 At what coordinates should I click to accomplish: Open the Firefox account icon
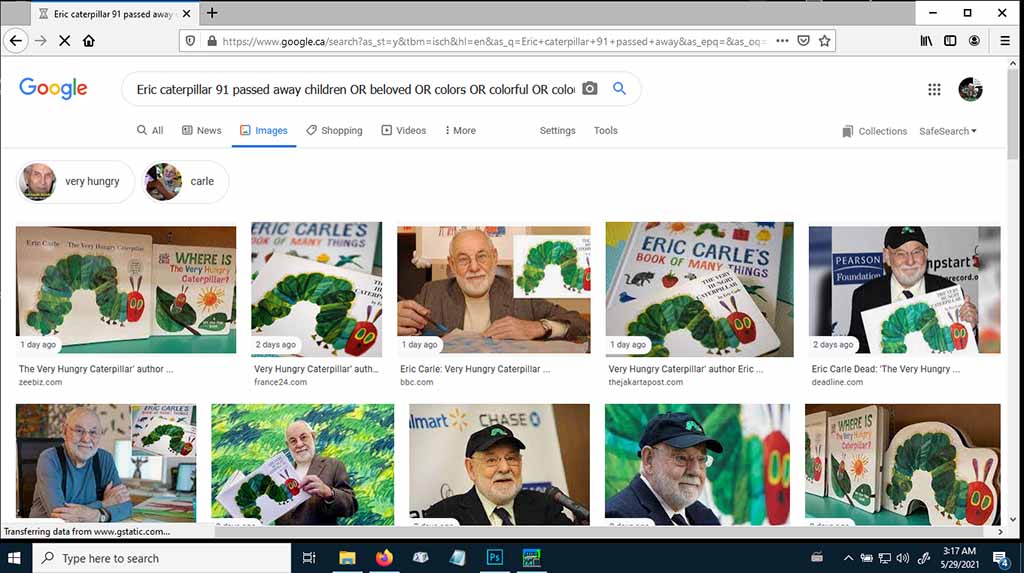[x=974, y=41]
